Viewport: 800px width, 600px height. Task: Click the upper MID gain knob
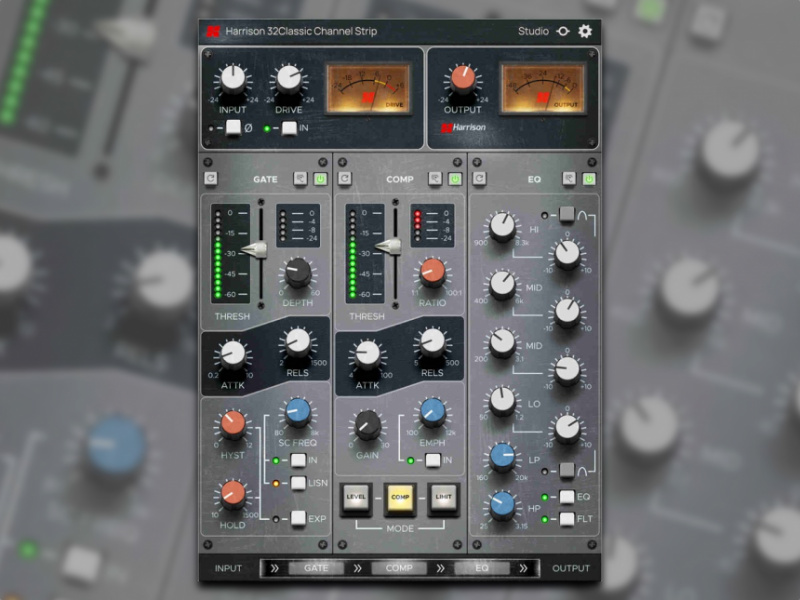point(567,312)
